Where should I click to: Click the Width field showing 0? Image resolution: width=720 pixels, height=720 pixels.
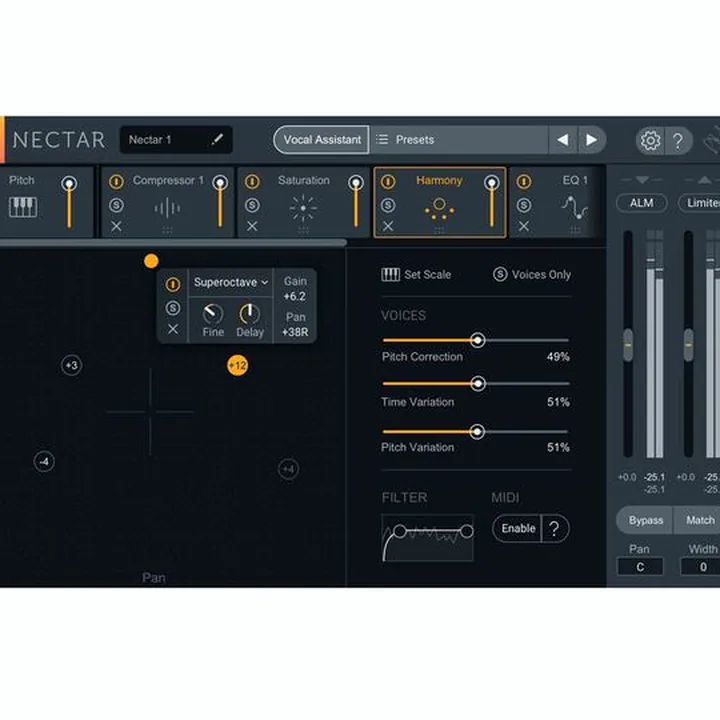point(701,567)
